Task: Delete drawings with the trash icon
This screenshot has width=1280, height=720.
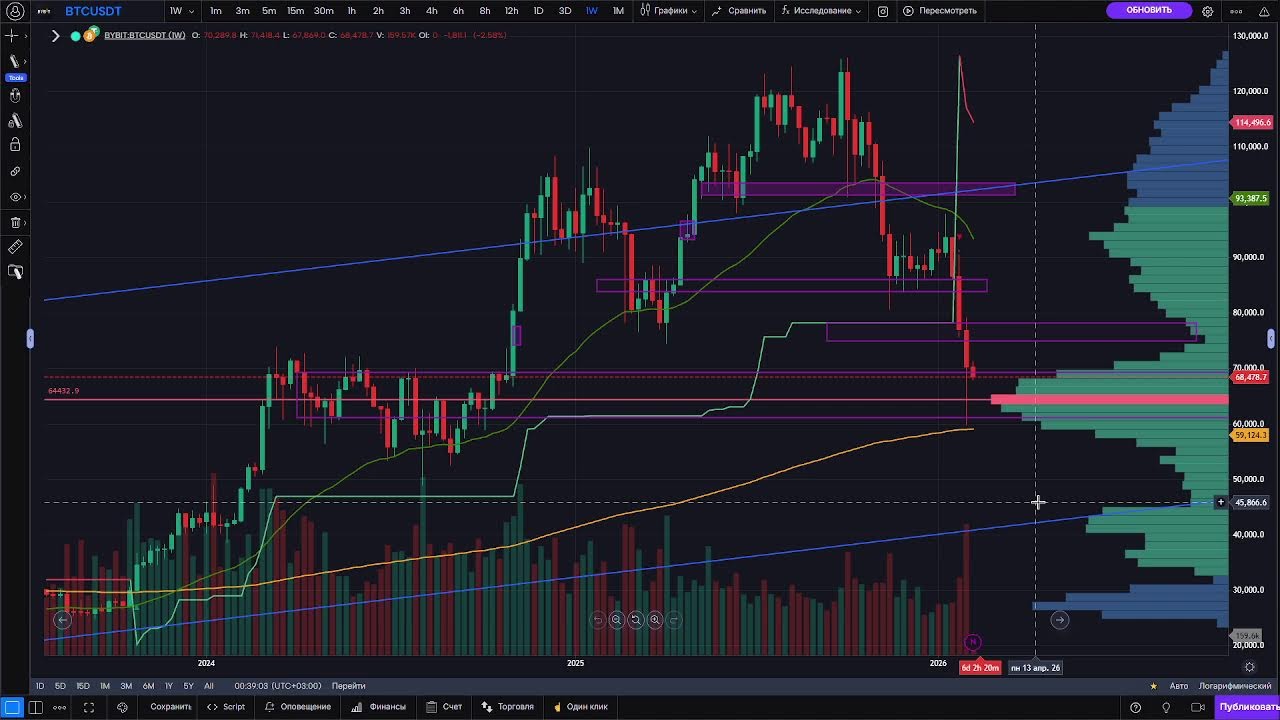Action: (x=15, y=222)
